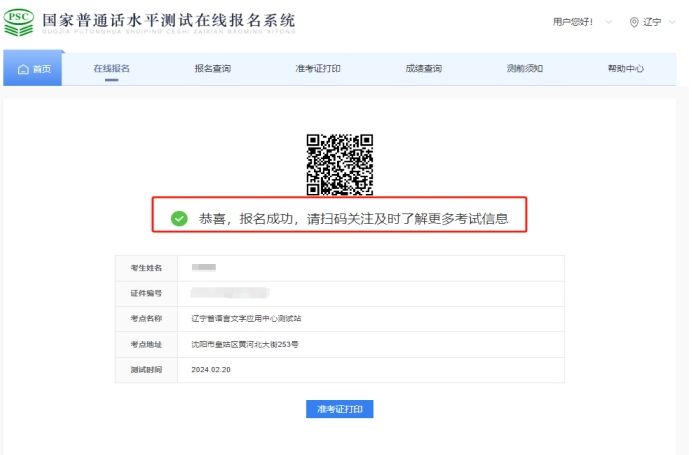Click the 考点名称 label cell
692x455 pixels.
click(x=146, y=319)
